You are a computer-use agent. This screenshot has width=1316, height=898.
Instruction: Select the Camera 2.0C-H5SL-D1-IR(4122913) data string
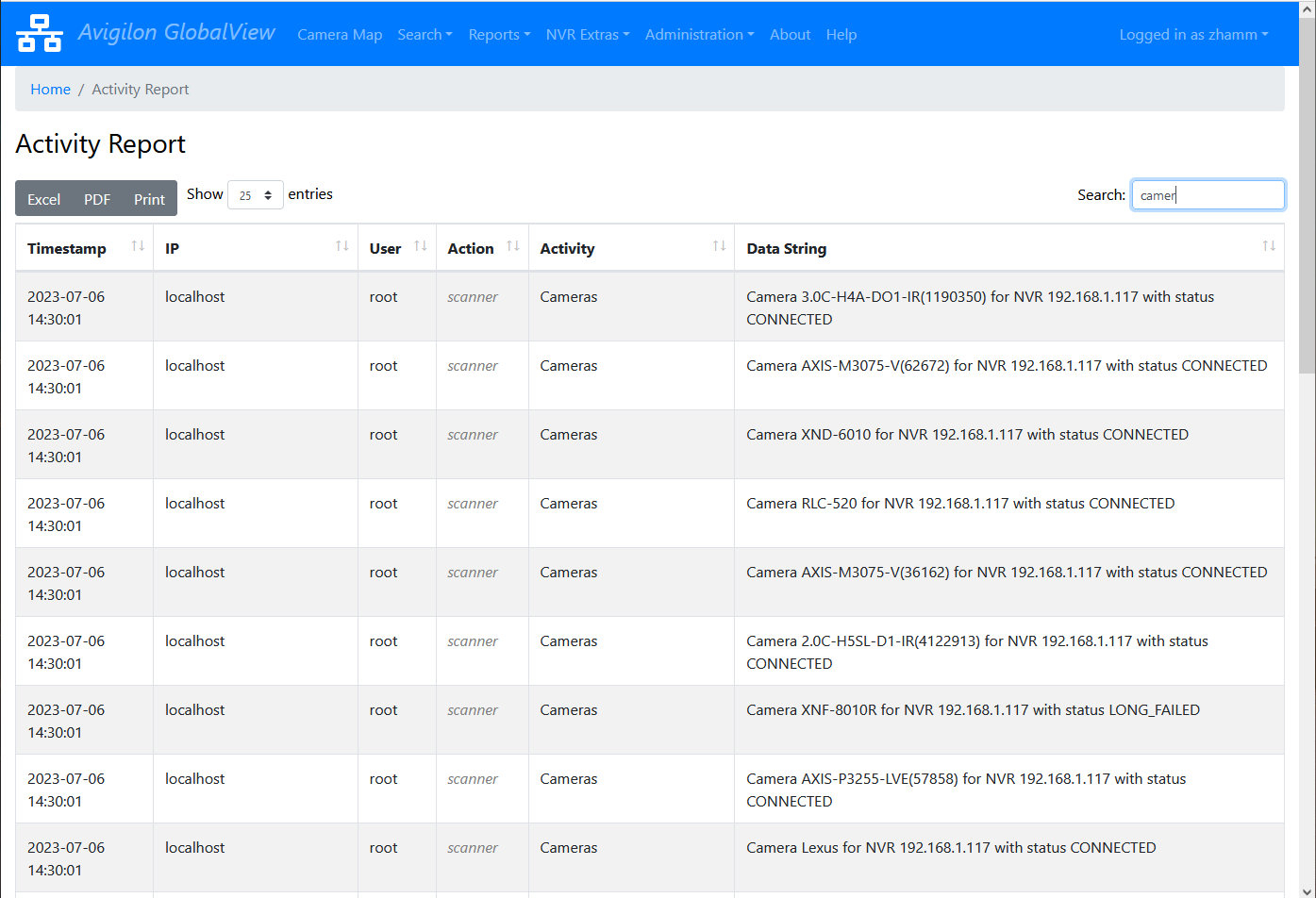click(x=977, y=652)
